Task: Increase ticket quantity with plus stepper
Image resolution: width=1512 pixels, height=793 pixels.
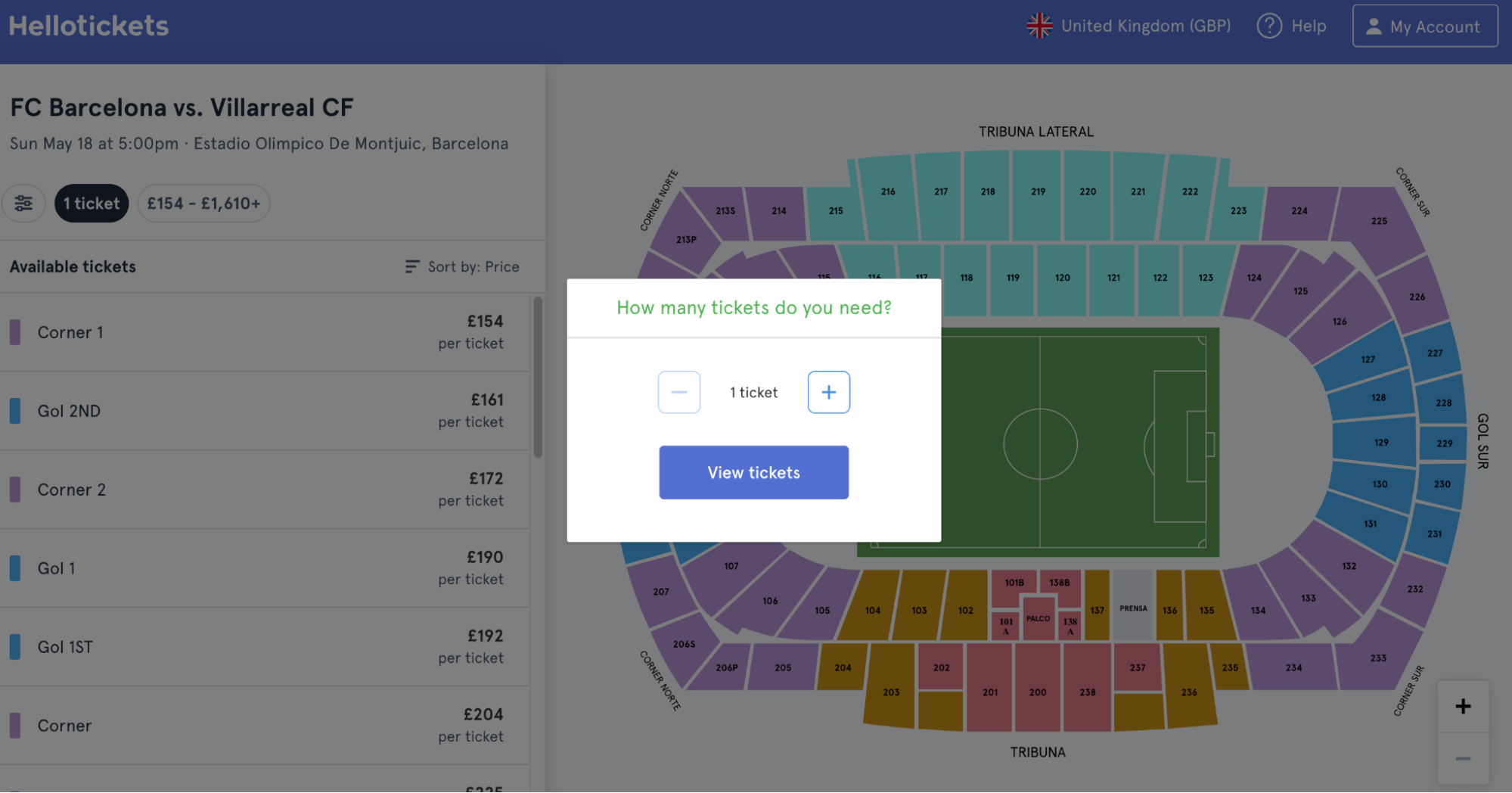Action: 828,392
